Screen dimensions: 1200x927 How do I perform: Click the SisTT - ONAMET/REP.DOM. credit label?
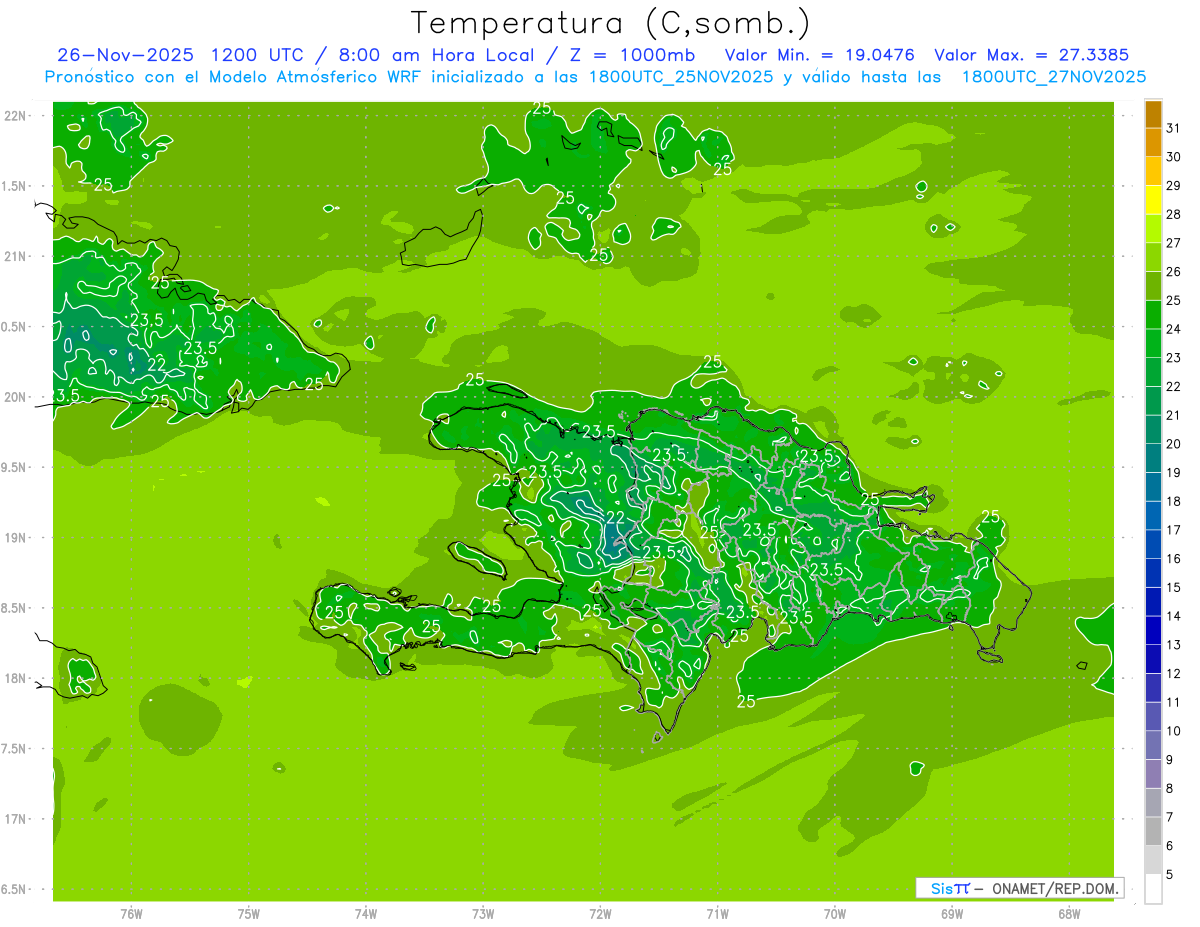[1019, 888]
